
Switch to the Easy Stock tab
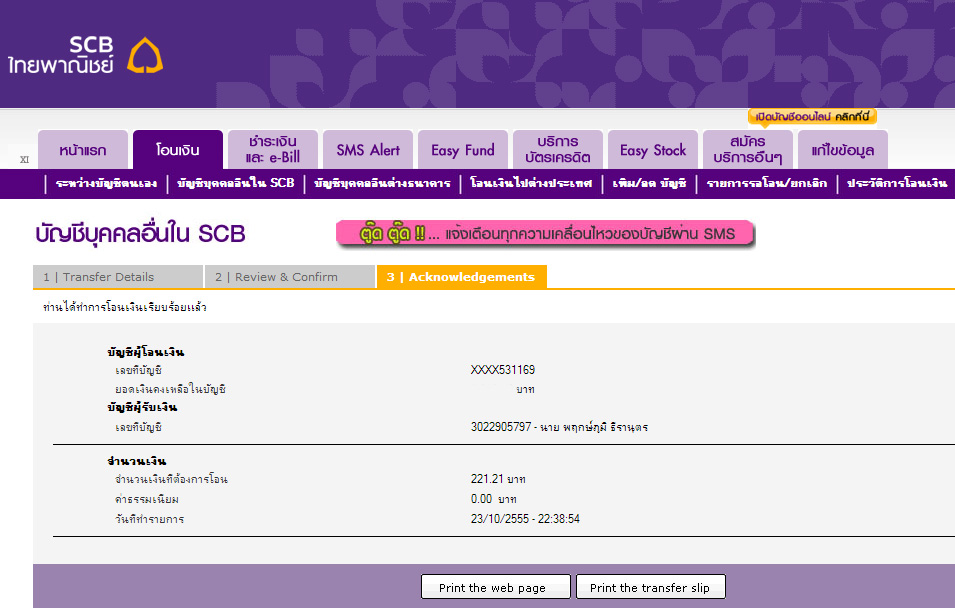(653, 150)
